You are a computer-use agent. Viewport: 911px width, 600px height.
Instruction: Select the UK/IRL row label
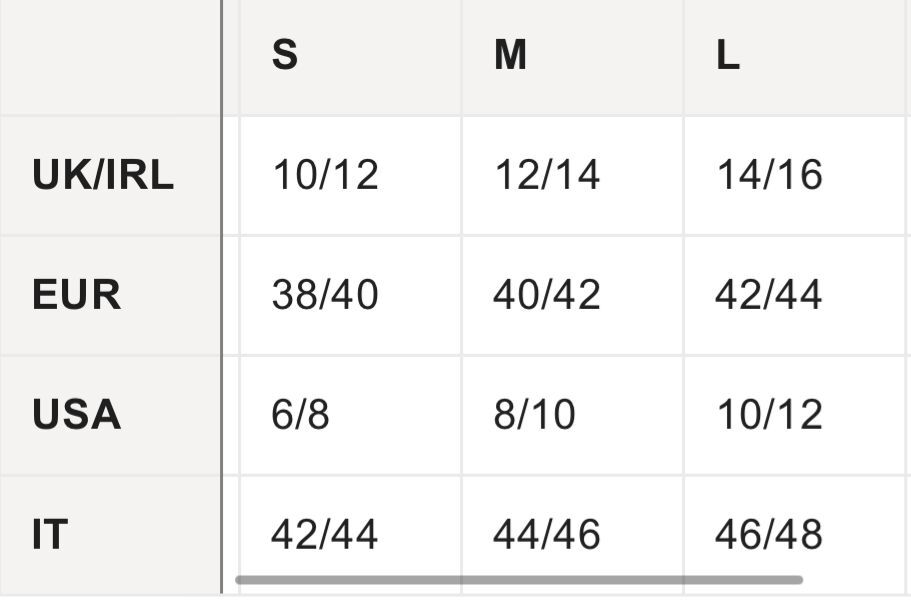(x=103, y=175)
